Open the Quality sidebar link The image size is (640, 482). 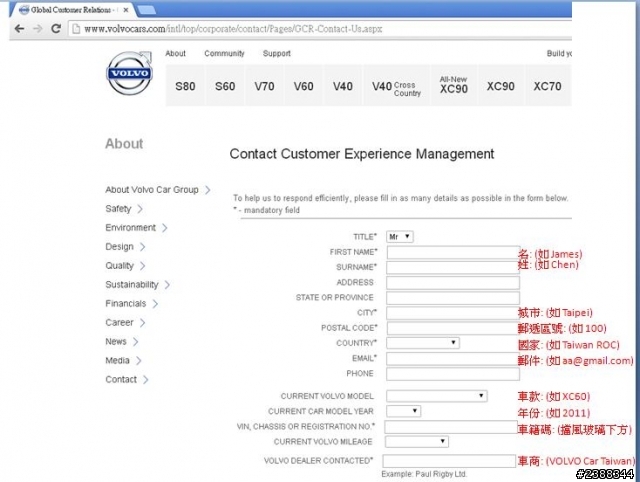(x=120, y=266)
